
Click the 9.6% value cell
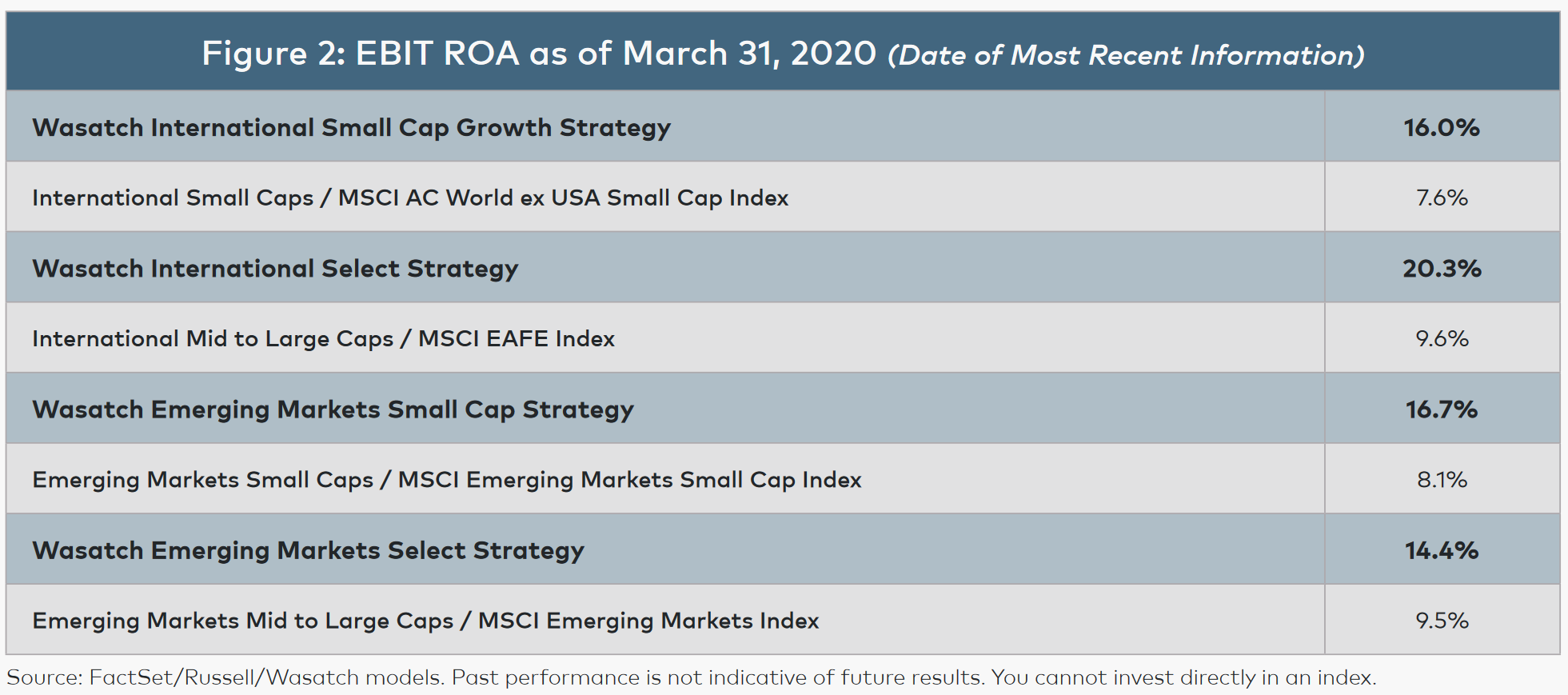click(1441, 338)
